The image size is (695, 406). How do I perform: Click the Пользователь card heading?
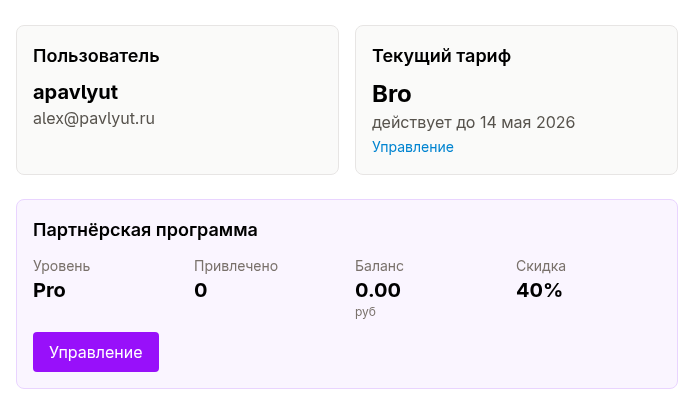click(96, 56)
